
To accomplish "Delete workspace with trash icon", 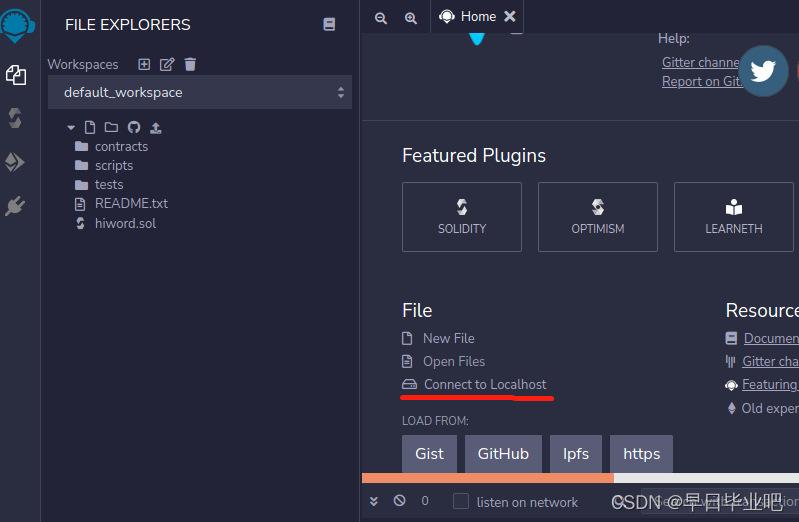I will [190, 64].
